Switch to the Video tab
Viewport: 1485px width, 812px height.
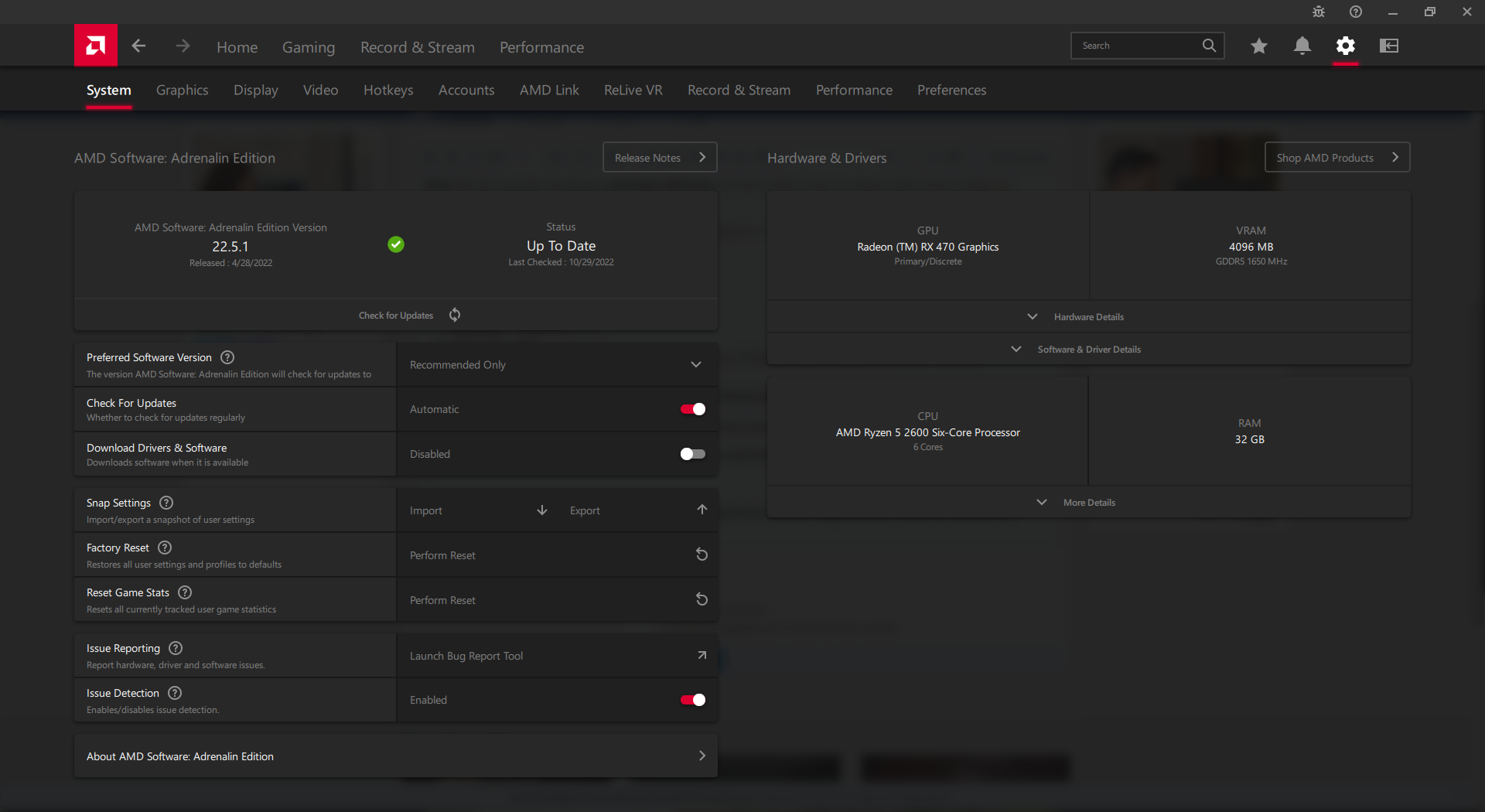point(321,90)
